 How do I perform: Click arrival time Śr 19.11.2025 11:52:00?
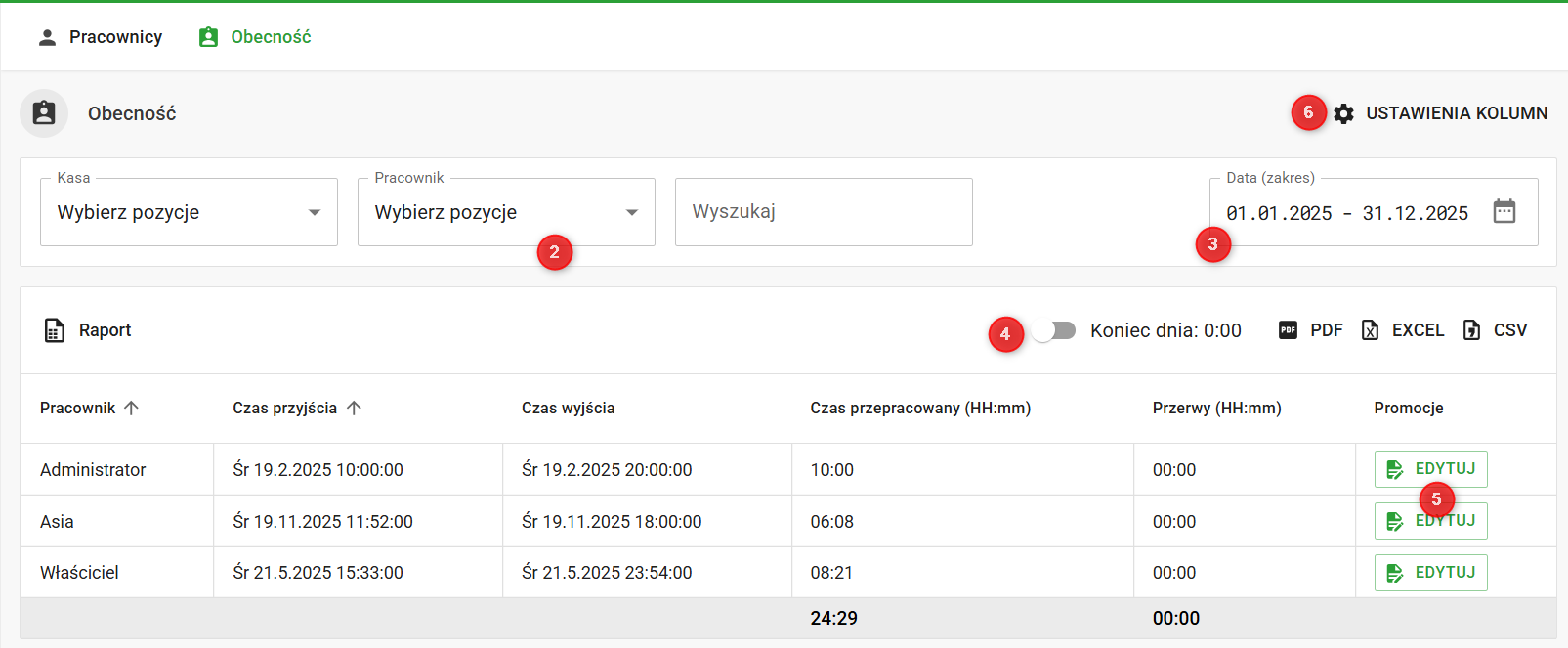(x=323, y=522)
